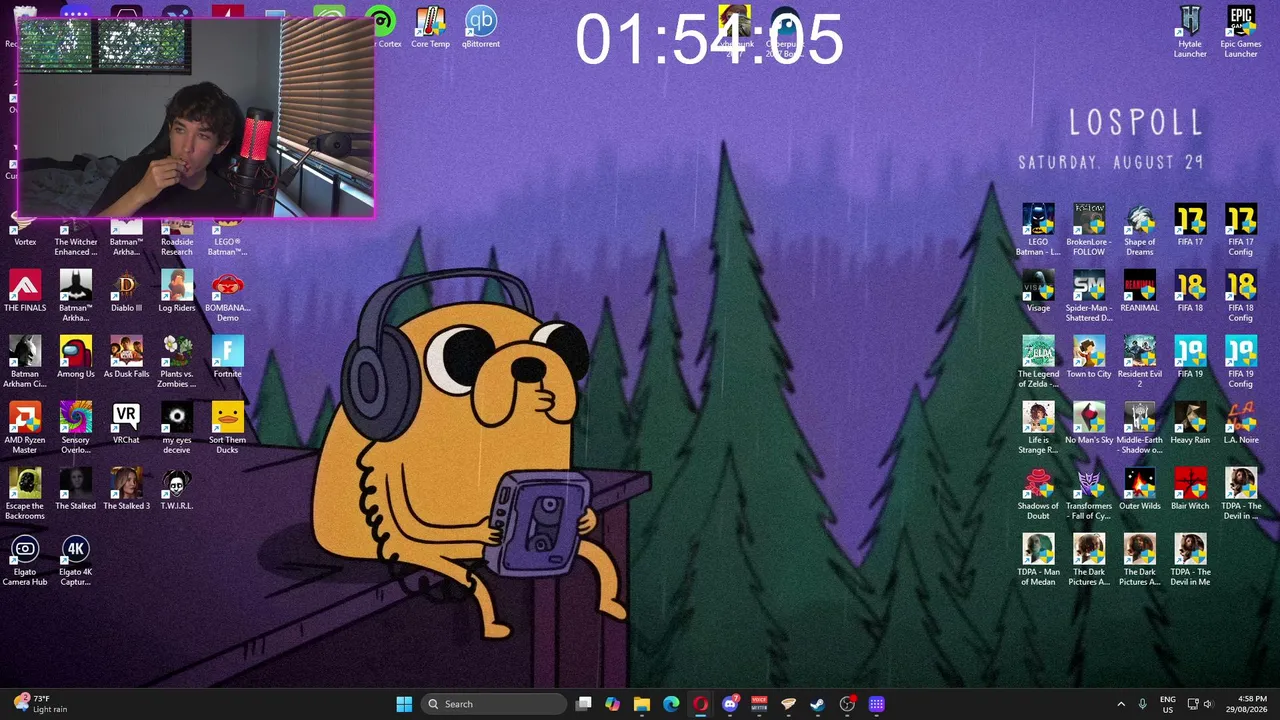Screen dimensions: 1280x720
Task: Open the Windows Start menu
Action: point(404,704)
